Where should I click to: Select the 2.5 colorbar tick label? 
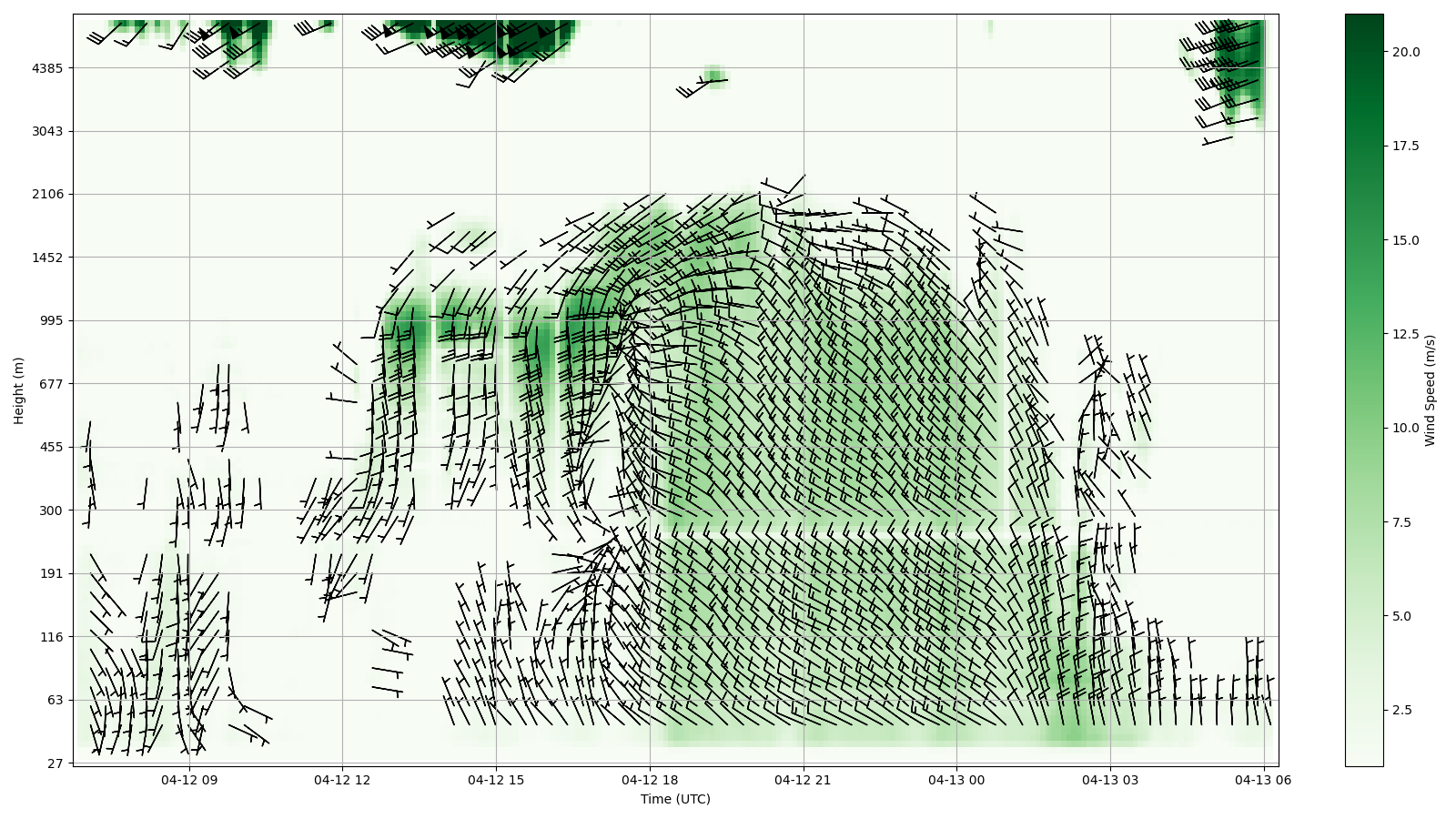[x=1401, y=710]
